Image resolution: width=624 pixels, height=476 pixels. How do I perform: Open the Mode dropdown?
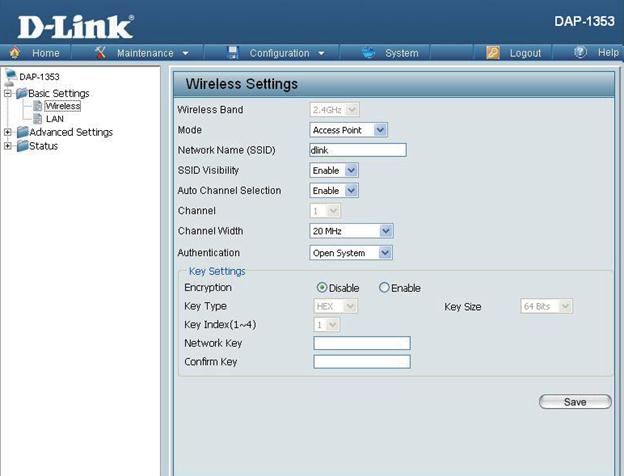tap(348, 130)
